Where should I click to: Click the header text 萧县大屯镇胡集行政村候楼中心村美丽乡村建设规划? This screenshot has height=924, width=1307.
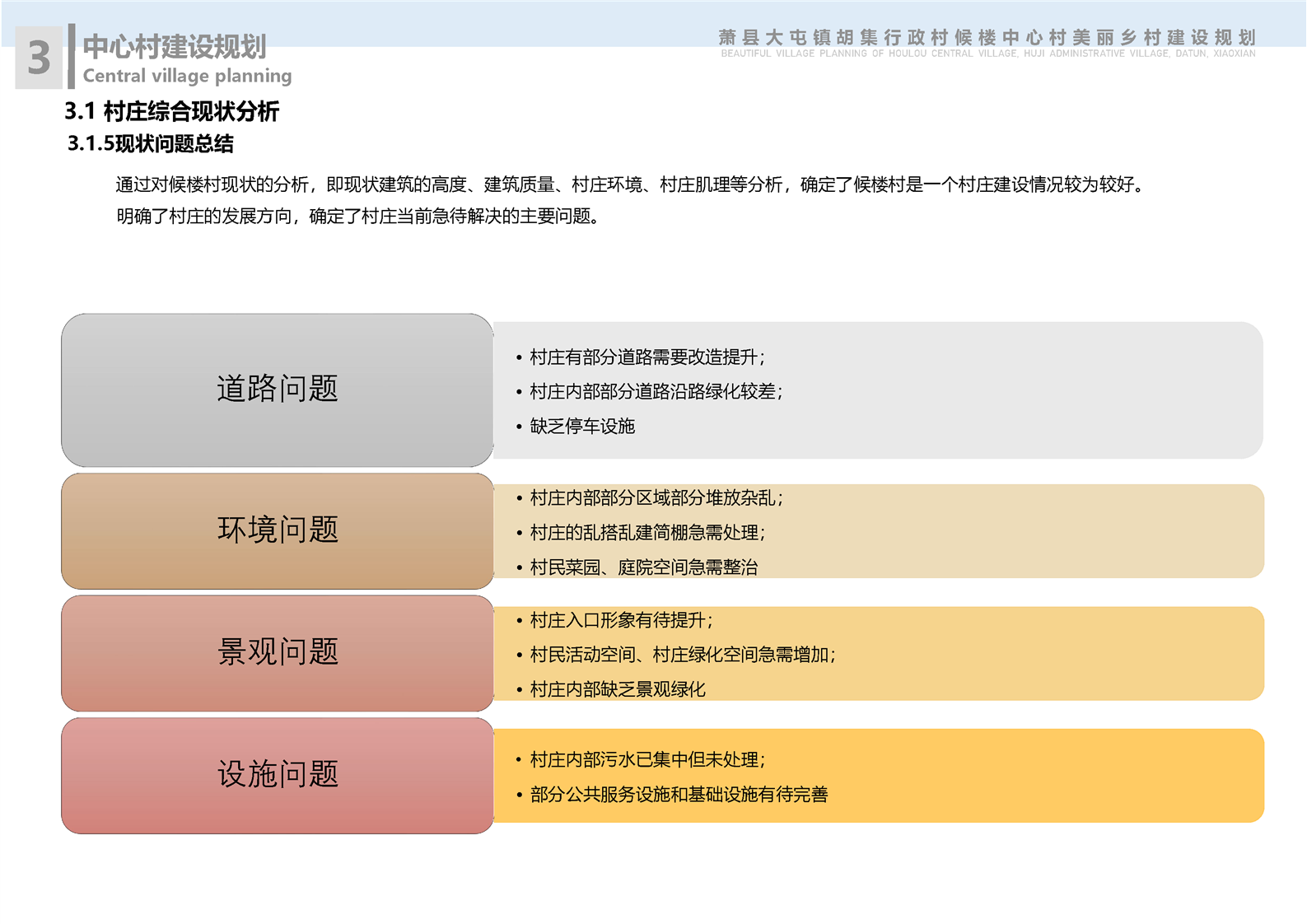(987, 37)
